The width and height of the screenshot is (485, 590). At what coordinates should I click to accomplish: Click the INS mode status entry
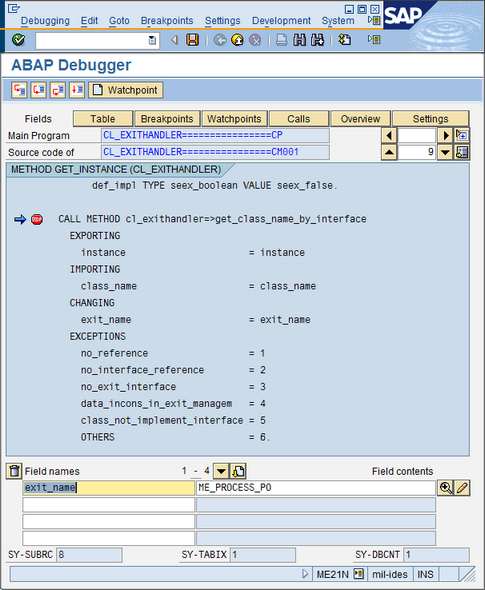(425, 574)
